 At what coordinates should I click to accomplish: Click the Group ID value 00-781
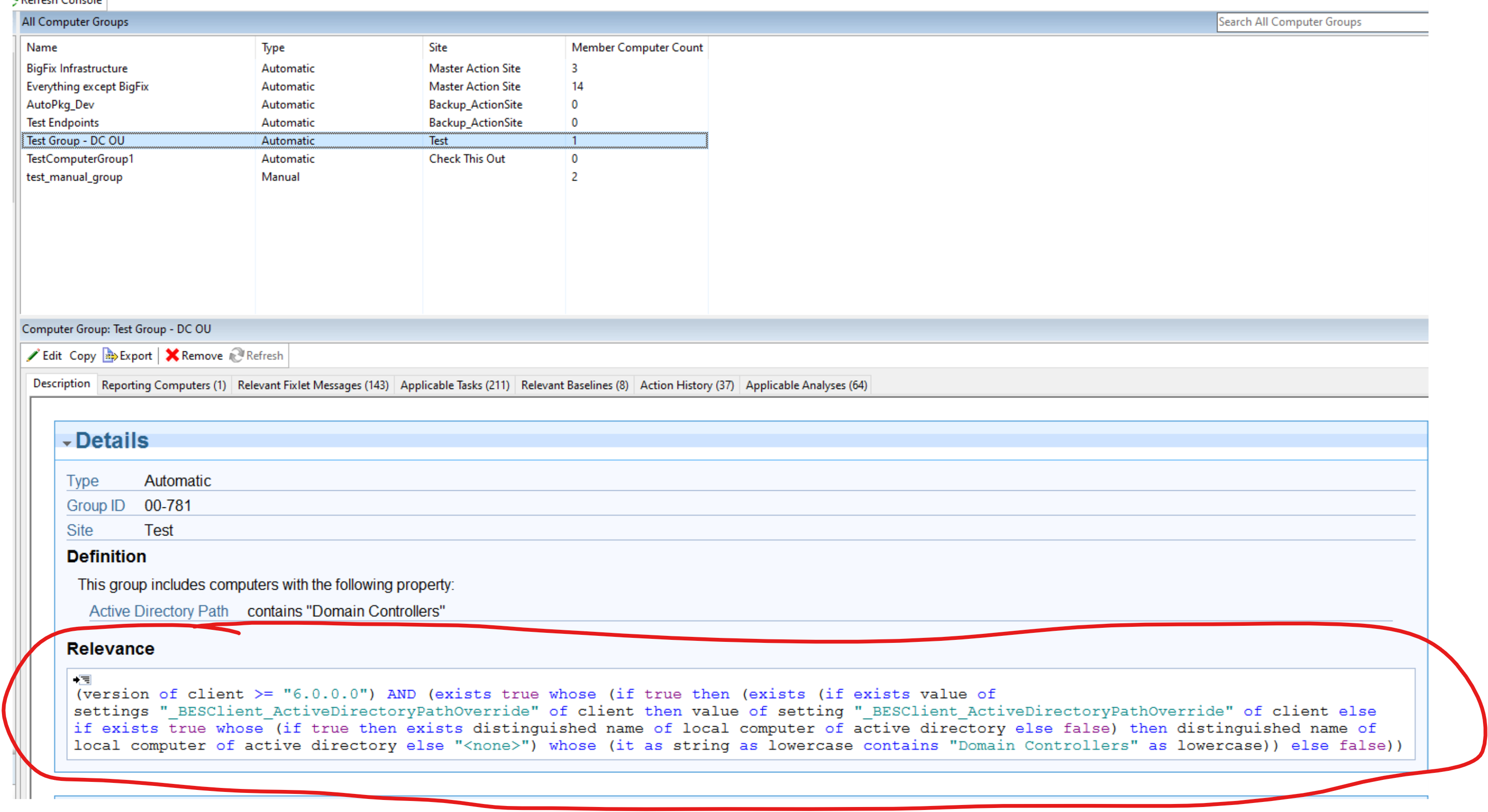pyautogui.click(x=168, y=505)
